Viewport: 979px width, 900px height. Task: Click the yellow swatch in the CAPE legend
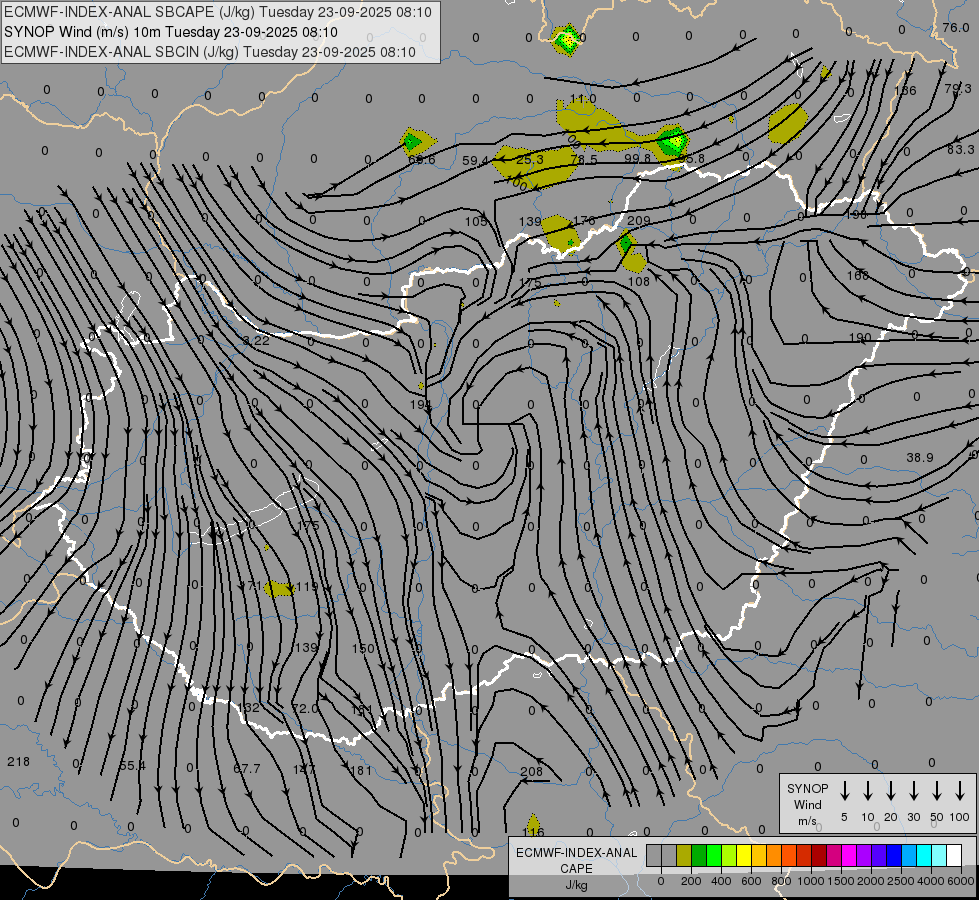[x=744, y=855]
